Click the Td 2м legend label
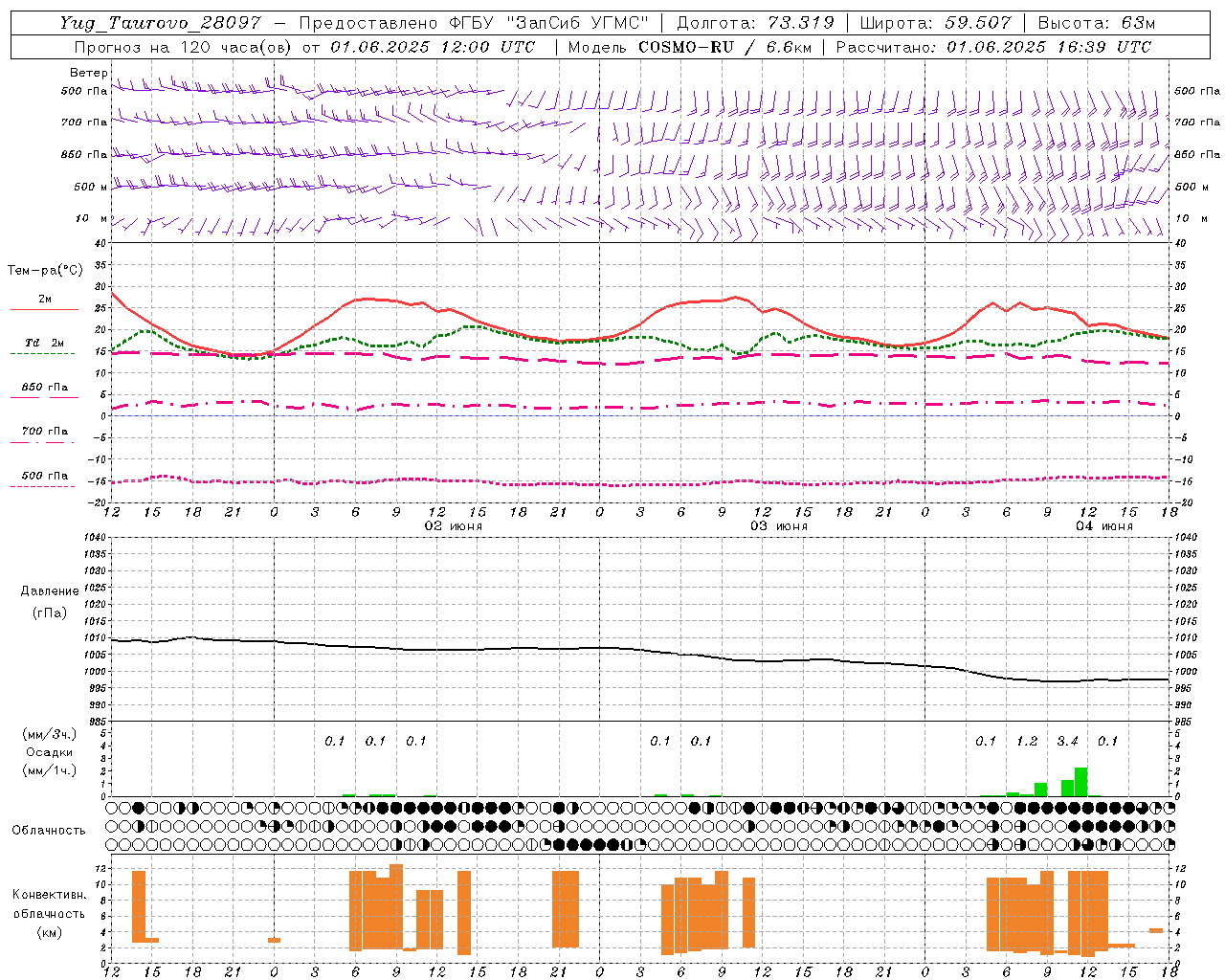Image resolution: width=1225 pixels, height=980 pixels. click(44, 343)
